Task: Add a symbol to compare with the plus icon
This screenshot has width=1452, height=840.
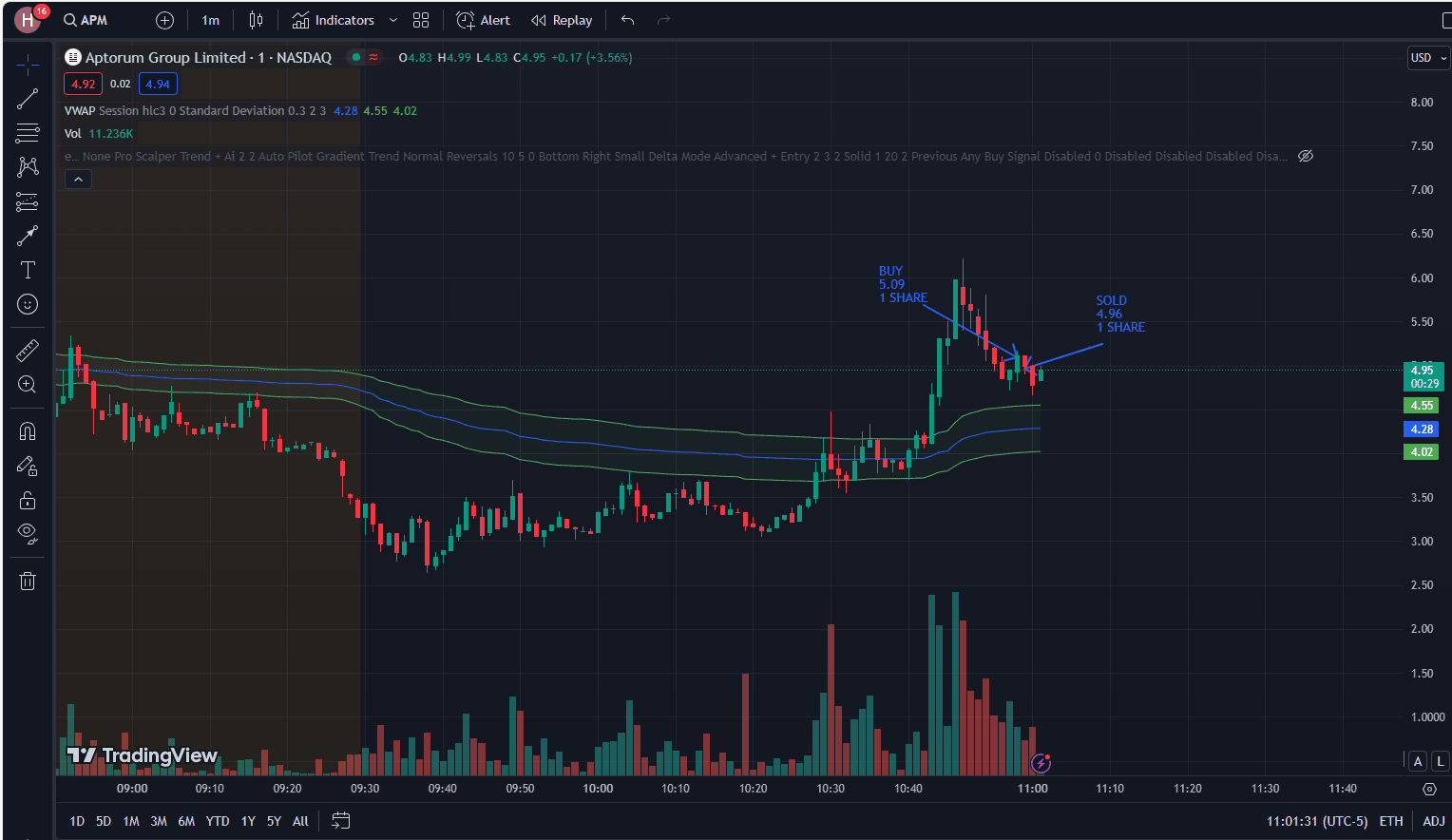Action: pos(164,20)
